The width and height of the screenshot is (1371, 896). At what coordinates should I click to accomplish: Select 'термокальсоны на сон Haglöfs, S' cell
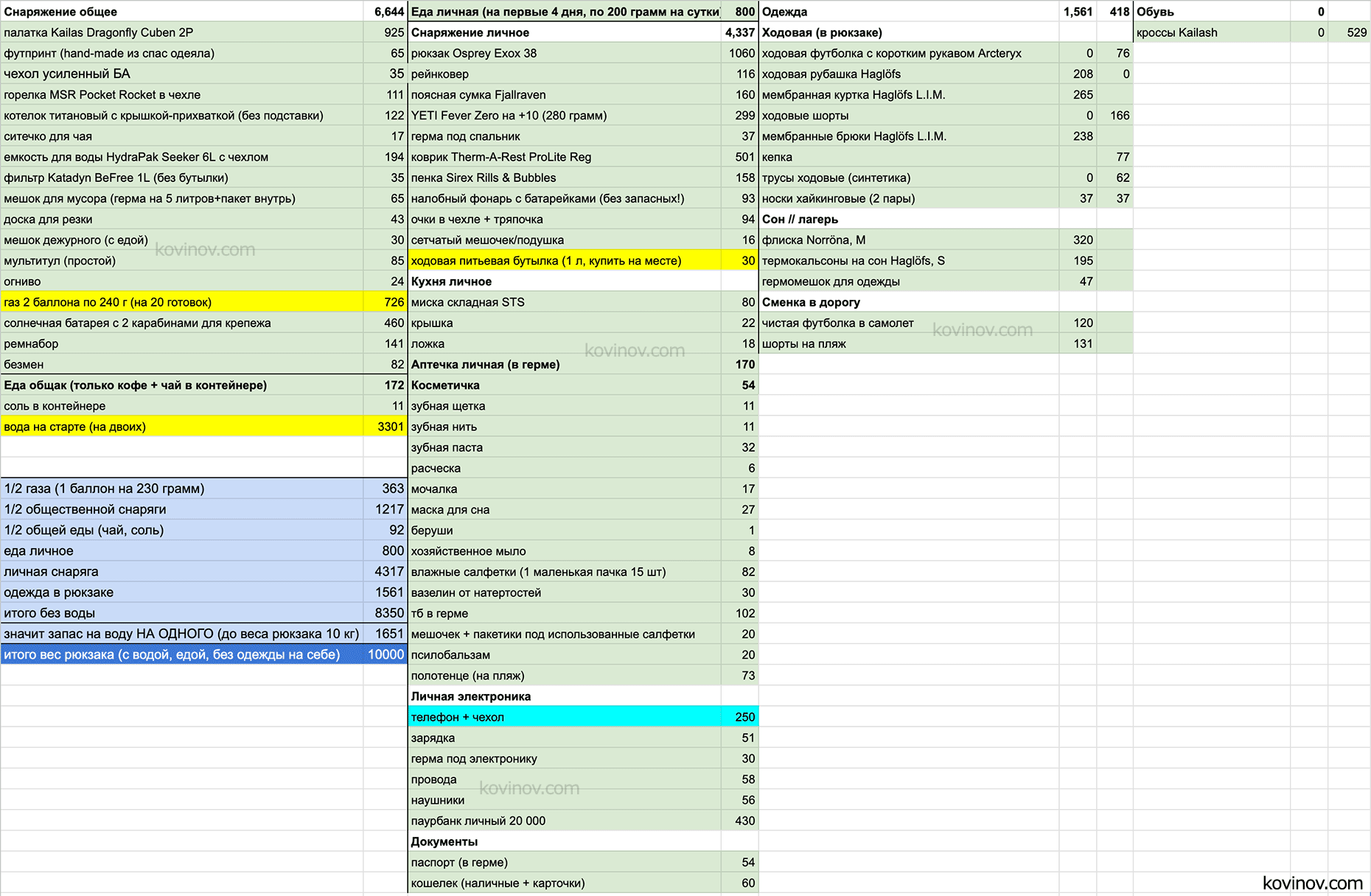[910, 260]
